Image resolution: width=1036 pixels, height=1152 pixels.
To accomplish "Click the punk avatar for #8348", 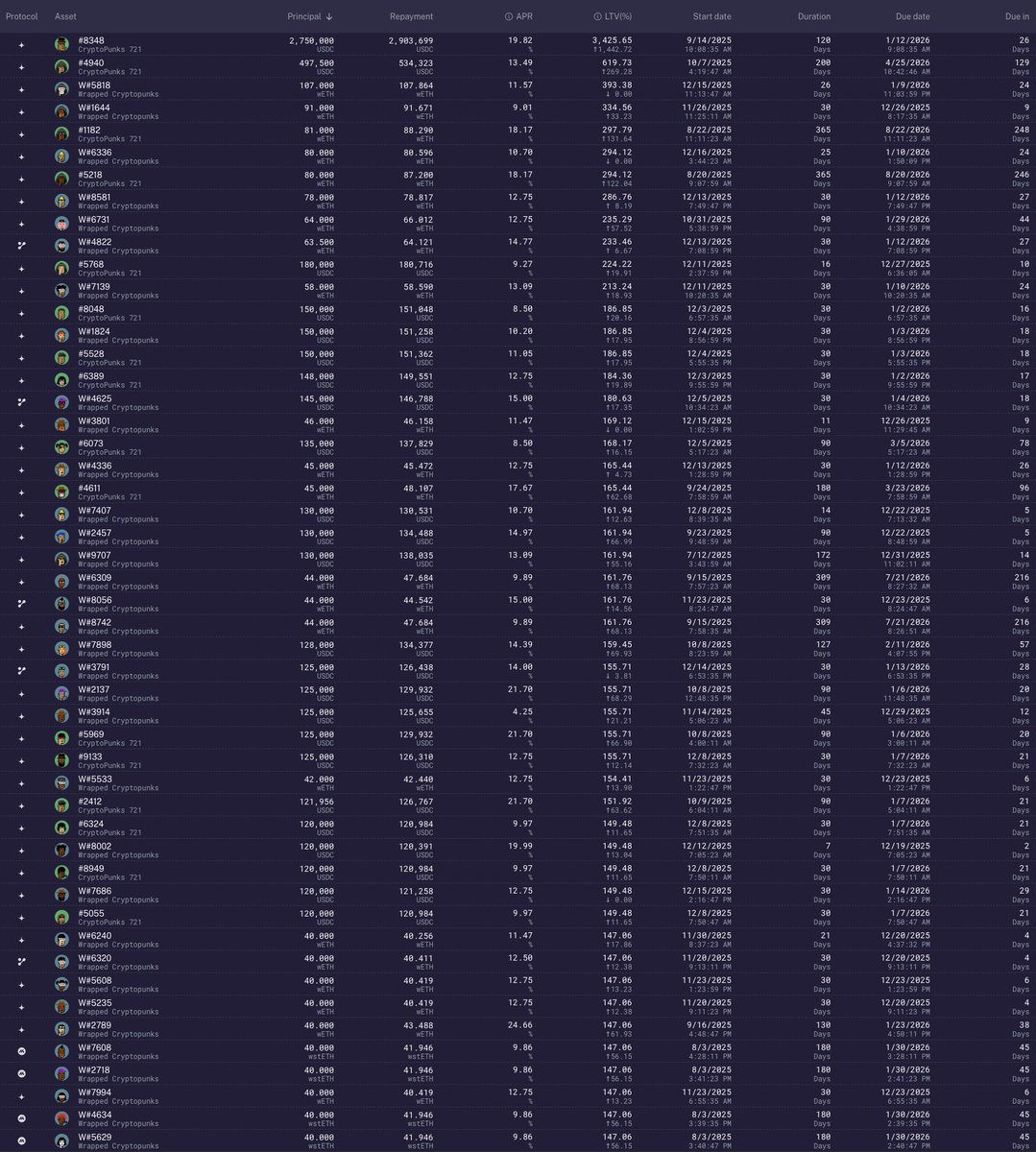I will pos(61,44).
